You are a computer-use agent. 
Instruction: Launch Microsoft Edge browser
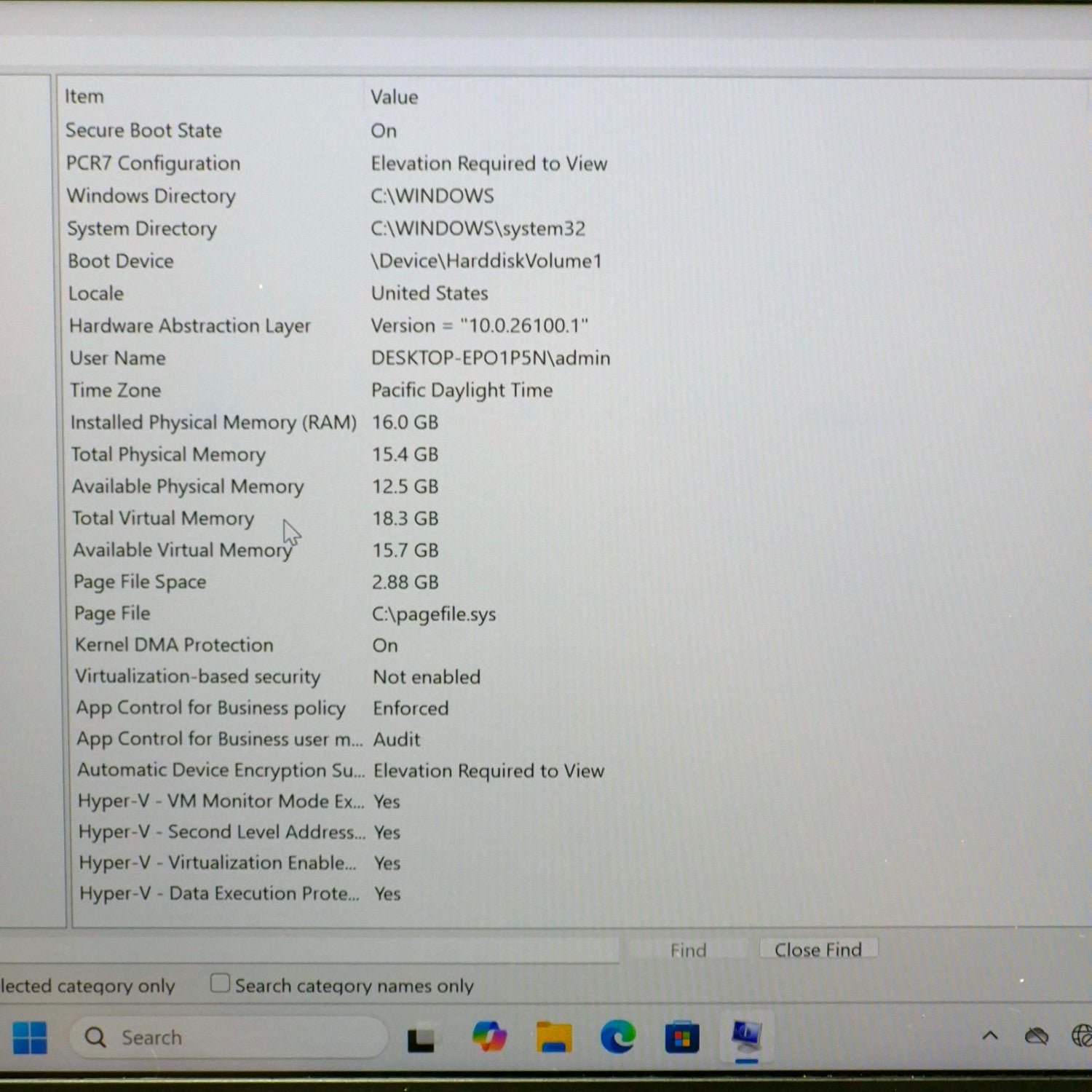(x=617, y=1037)
